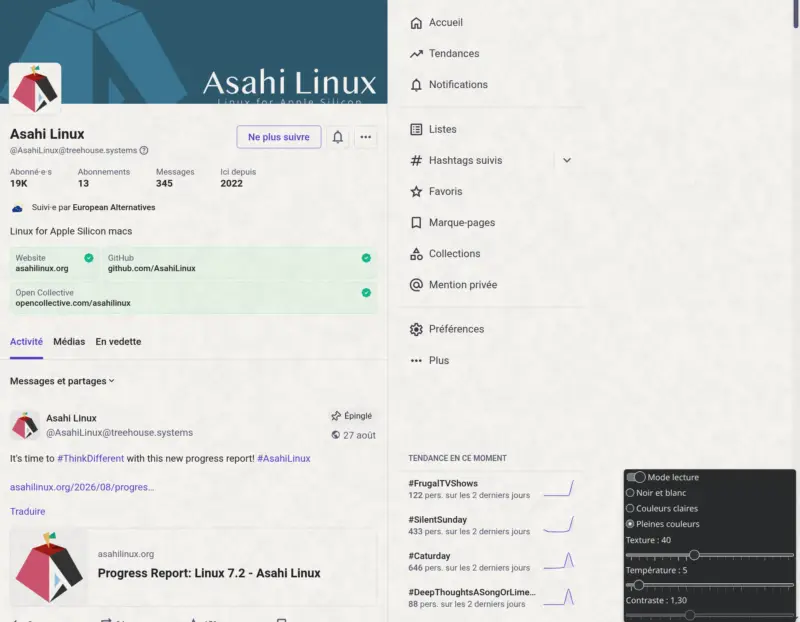Open the Tendances trending arrow icon

[x=416, y=54]
